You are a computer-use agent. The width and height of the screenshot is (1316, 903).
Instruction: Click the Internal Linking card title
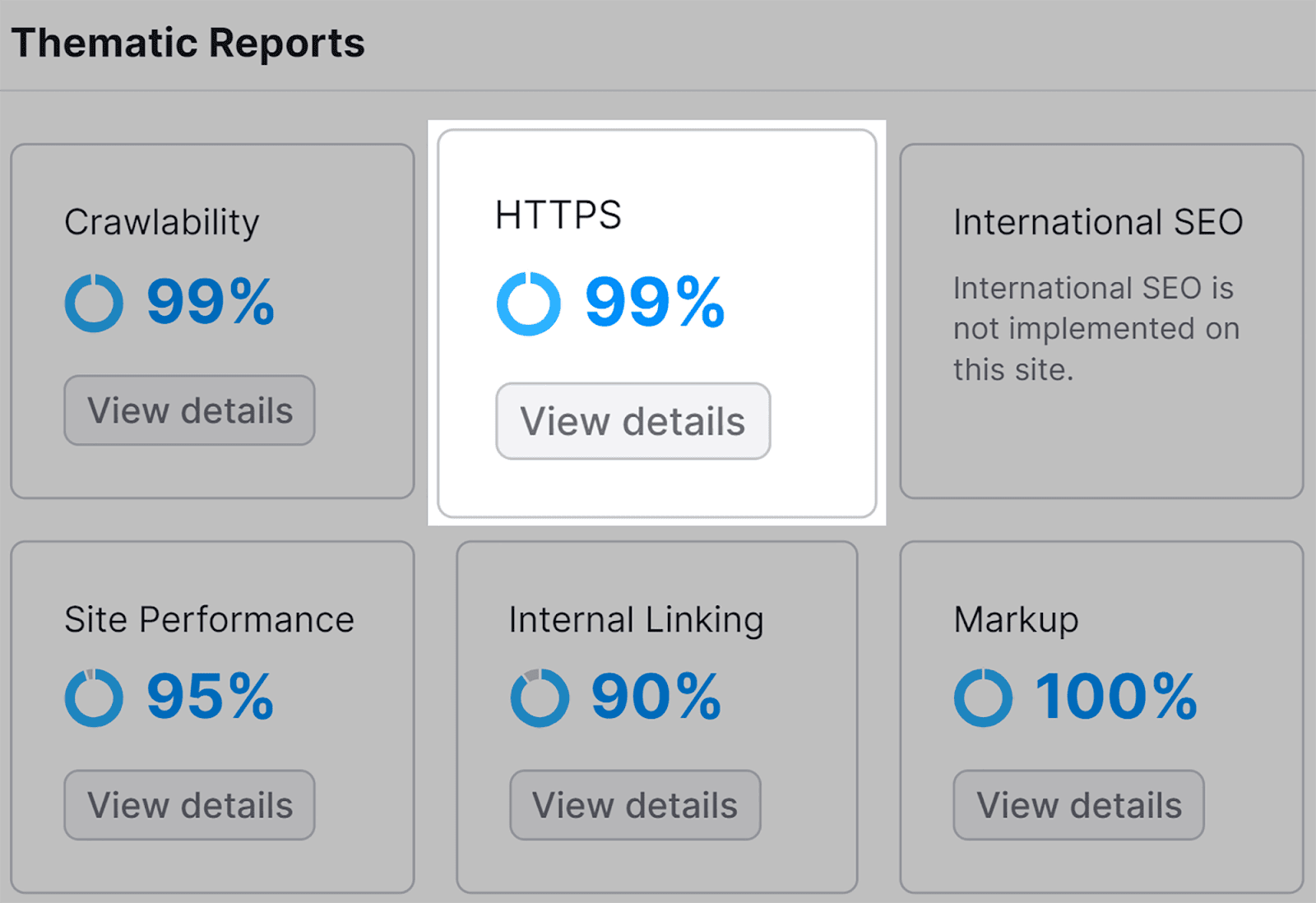(x=636, y=619)
